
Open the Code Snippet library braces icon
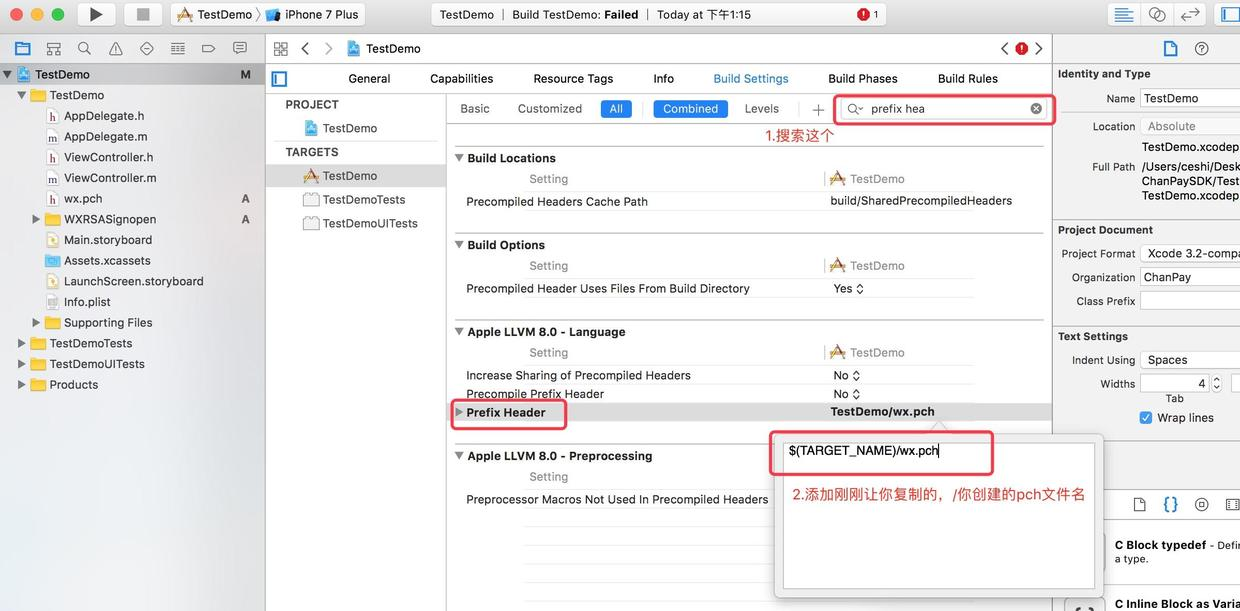click(x=1170, y=505)
